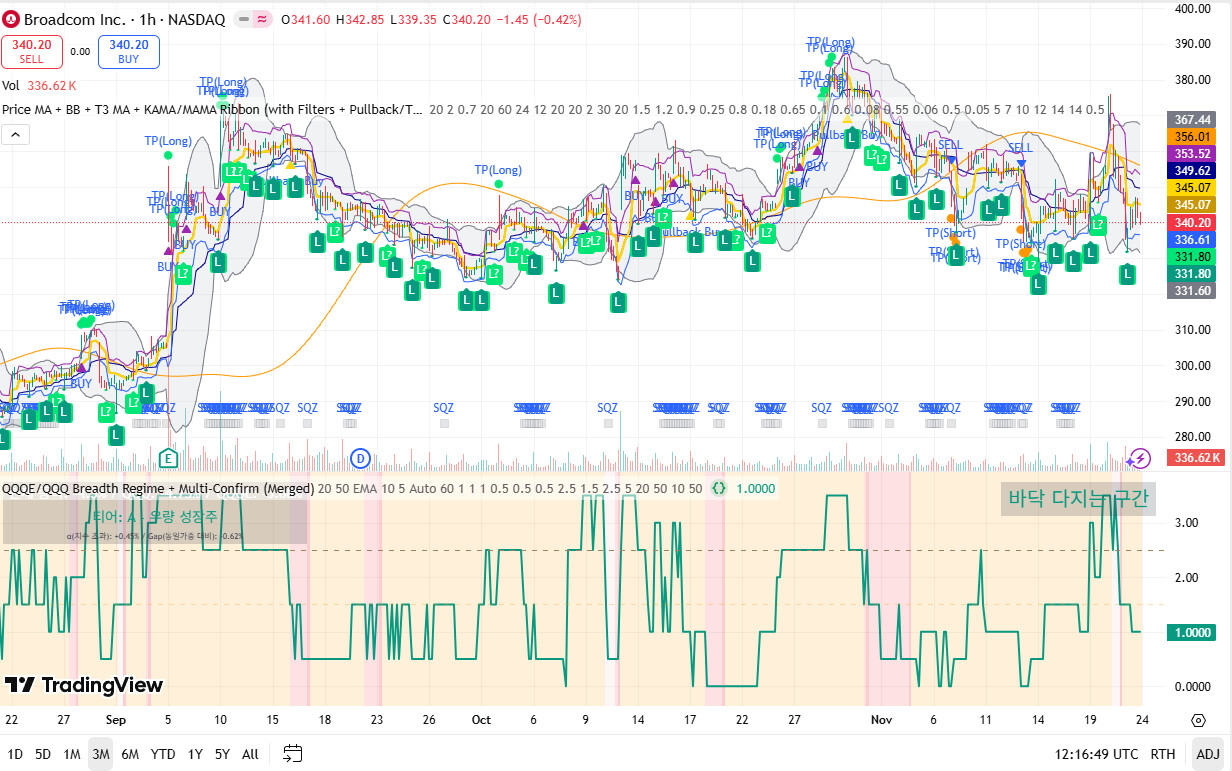The height and width of the screenshot is (771, 1232).
Task: Toggle the RTH session setting
Action: pyautogui.click(x=1163, y=754)
